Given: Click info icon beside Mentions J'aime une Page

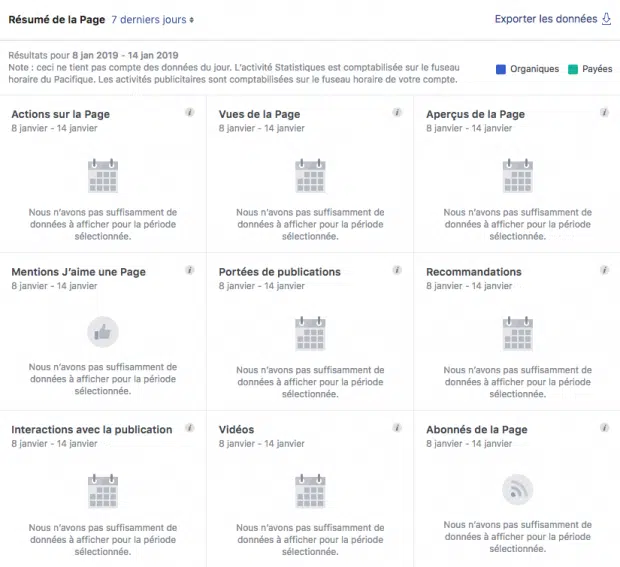Looking at the screenshot, I should (190, 270).
